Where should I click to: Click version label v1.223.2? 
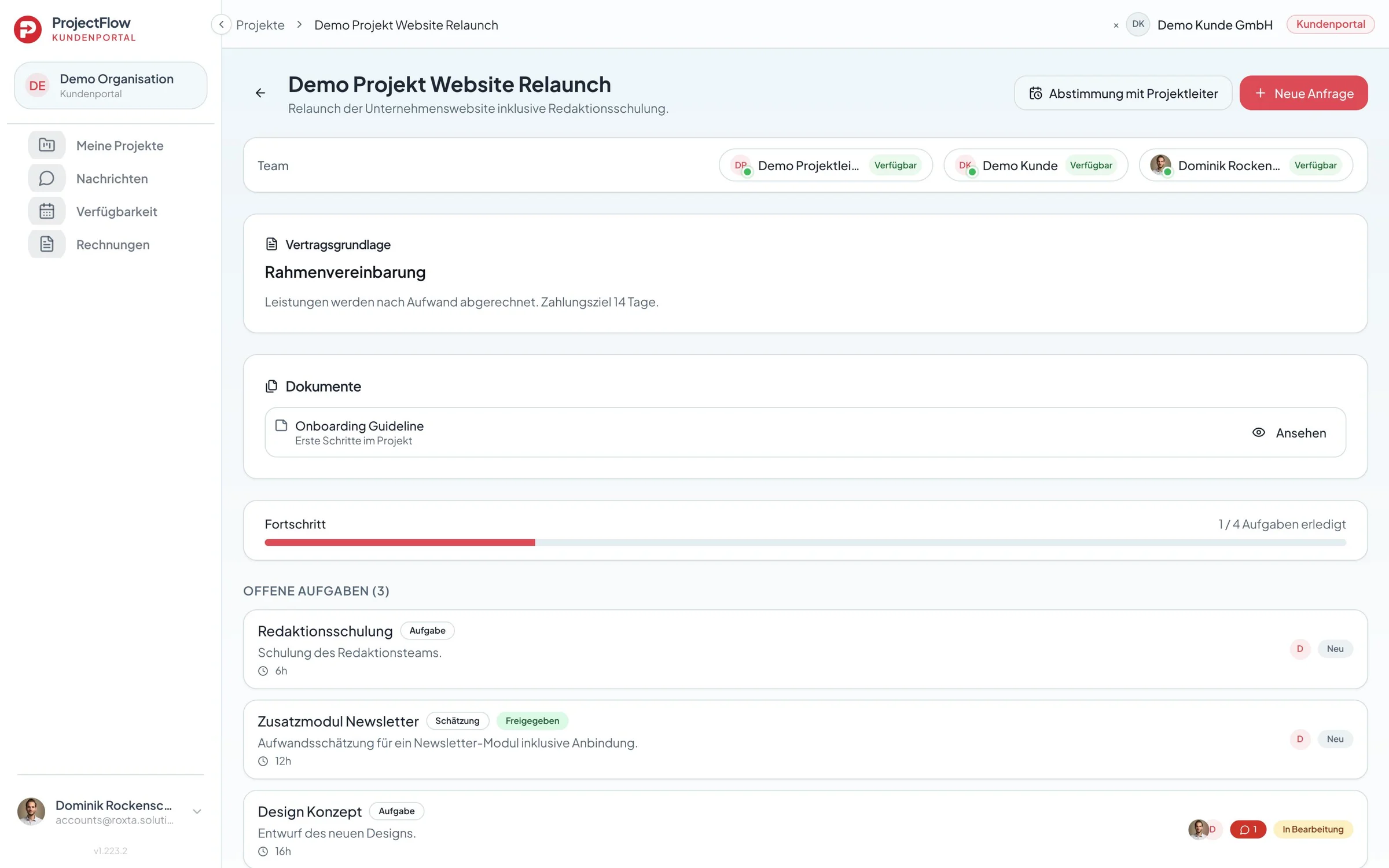(111, 851)
